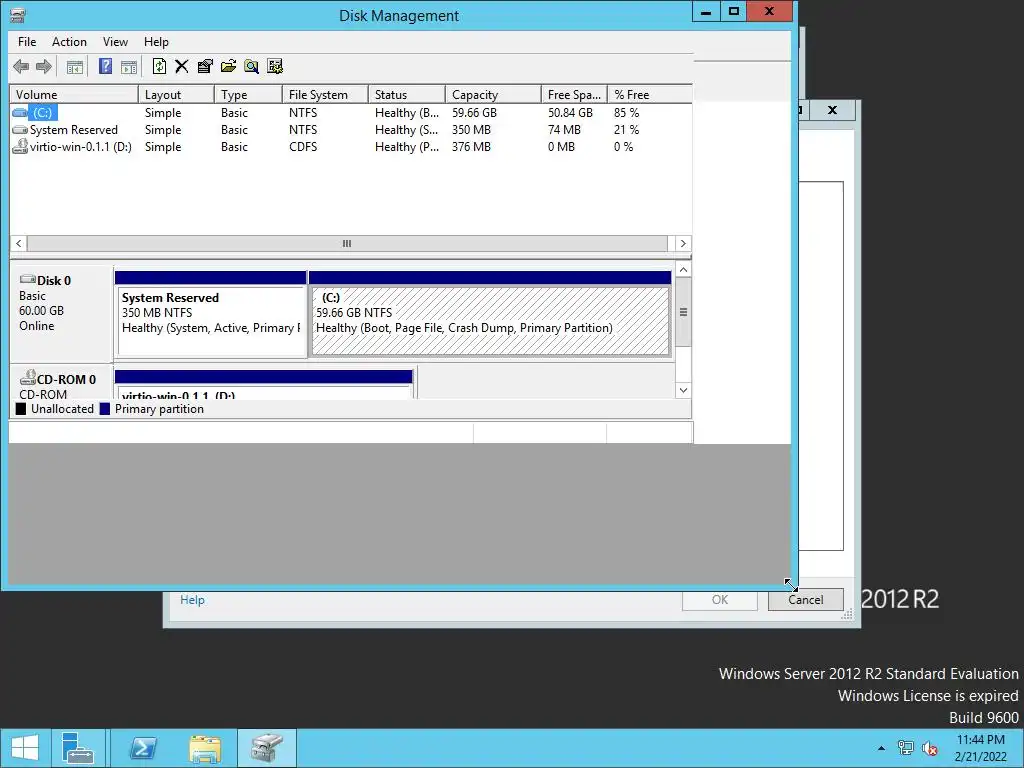1024x768 pixels.
Task: Click the volume list horizontal scrollbar thumb
Action: click(x=347, y=244)
